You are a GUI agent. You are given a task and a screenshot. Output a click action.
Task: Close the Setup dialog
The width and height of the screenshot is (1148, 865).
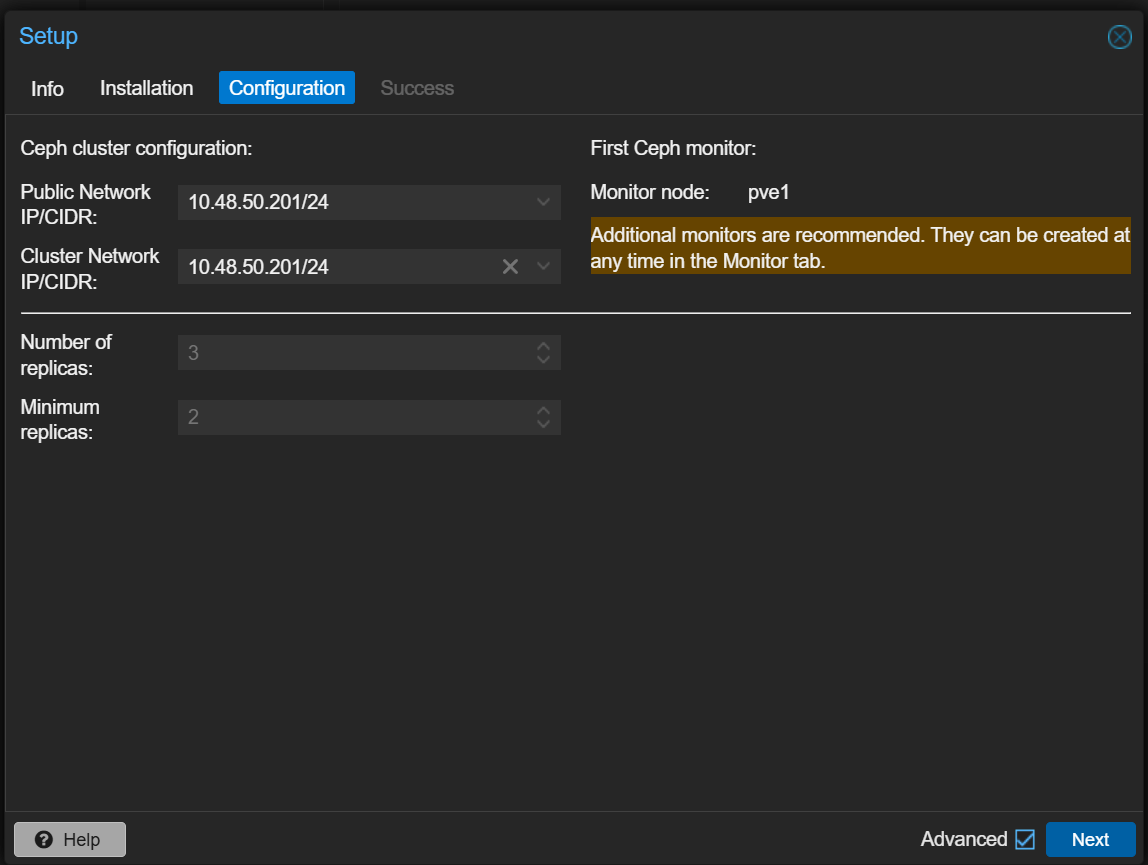[1119, 37]
